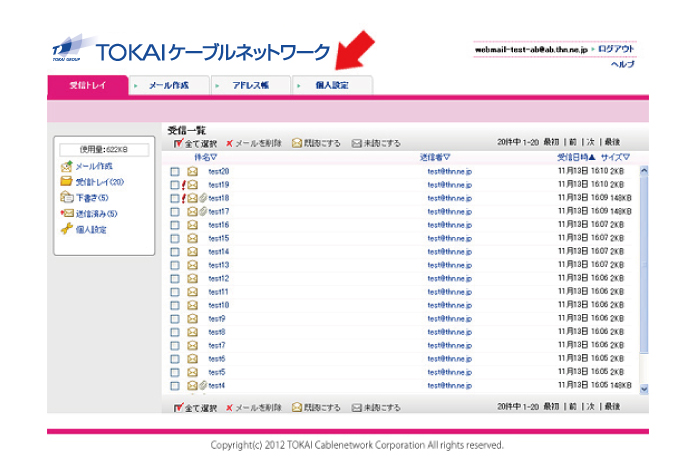This screenshot has width=700, height=465.
Task: Check the box for test10
Action: point(175,305)
